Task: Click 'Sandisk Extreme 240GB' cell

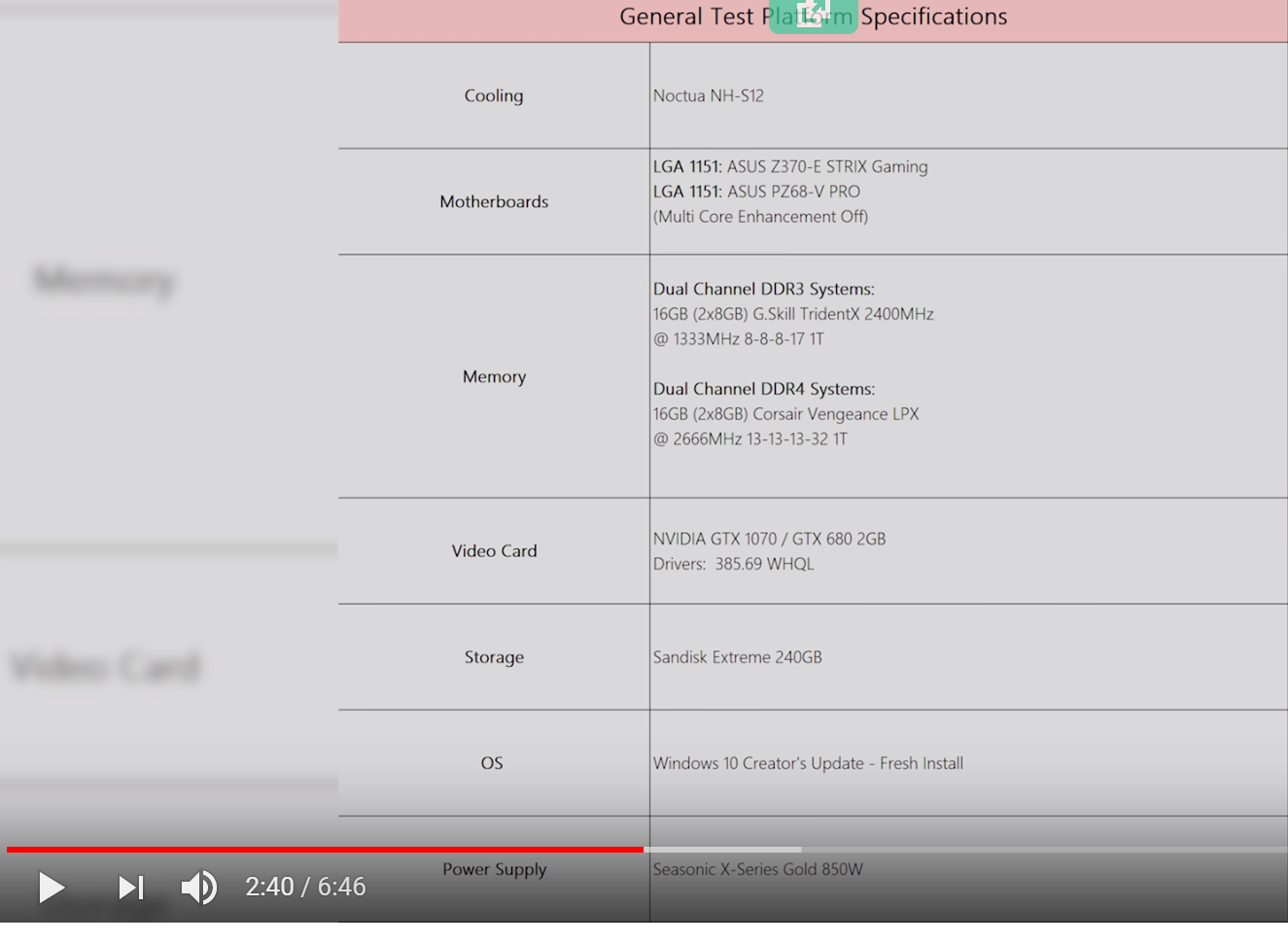Action: click(737, 657)
